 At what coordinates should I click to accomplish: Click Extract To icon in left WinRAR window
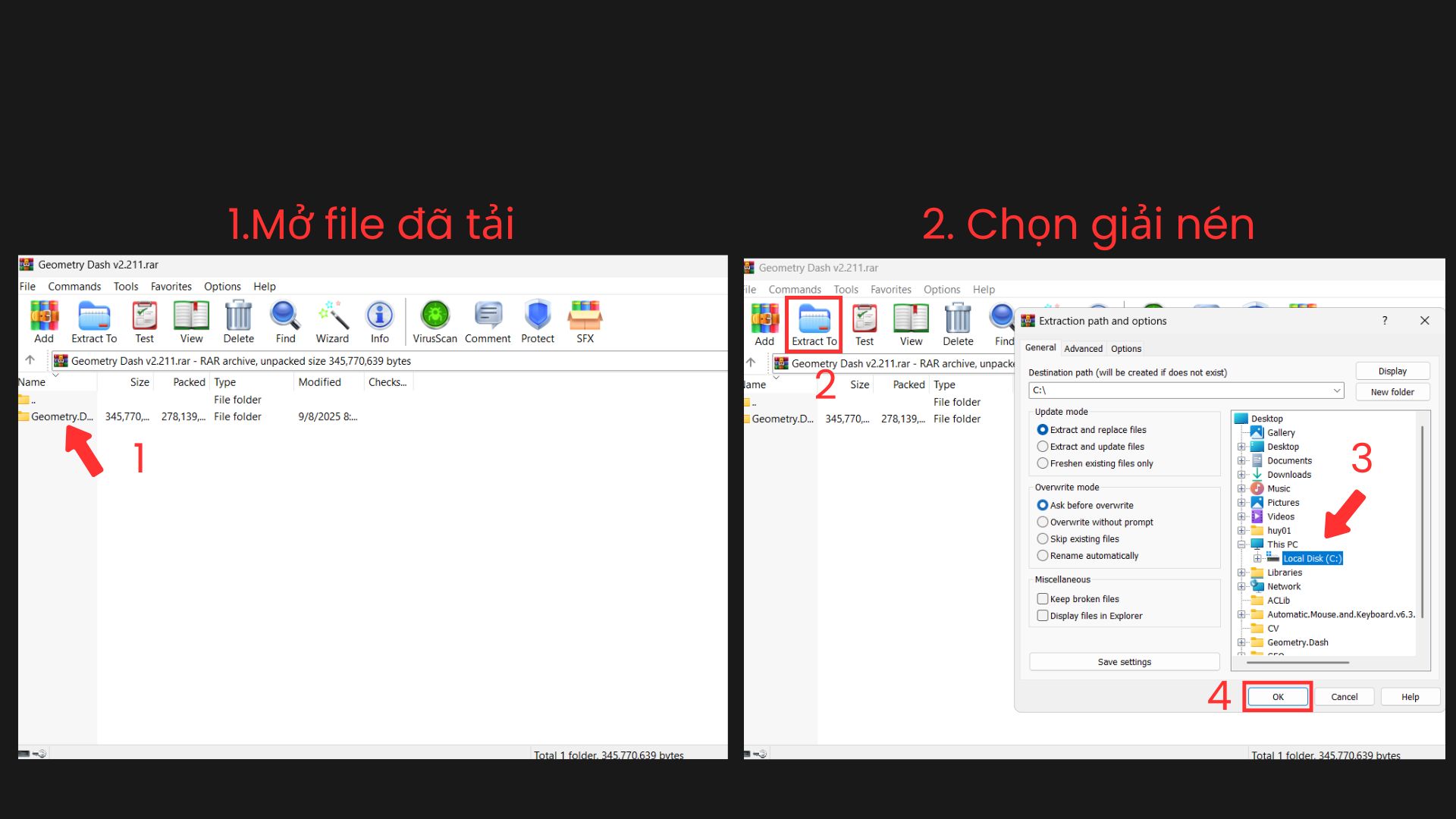pos(94,322)
